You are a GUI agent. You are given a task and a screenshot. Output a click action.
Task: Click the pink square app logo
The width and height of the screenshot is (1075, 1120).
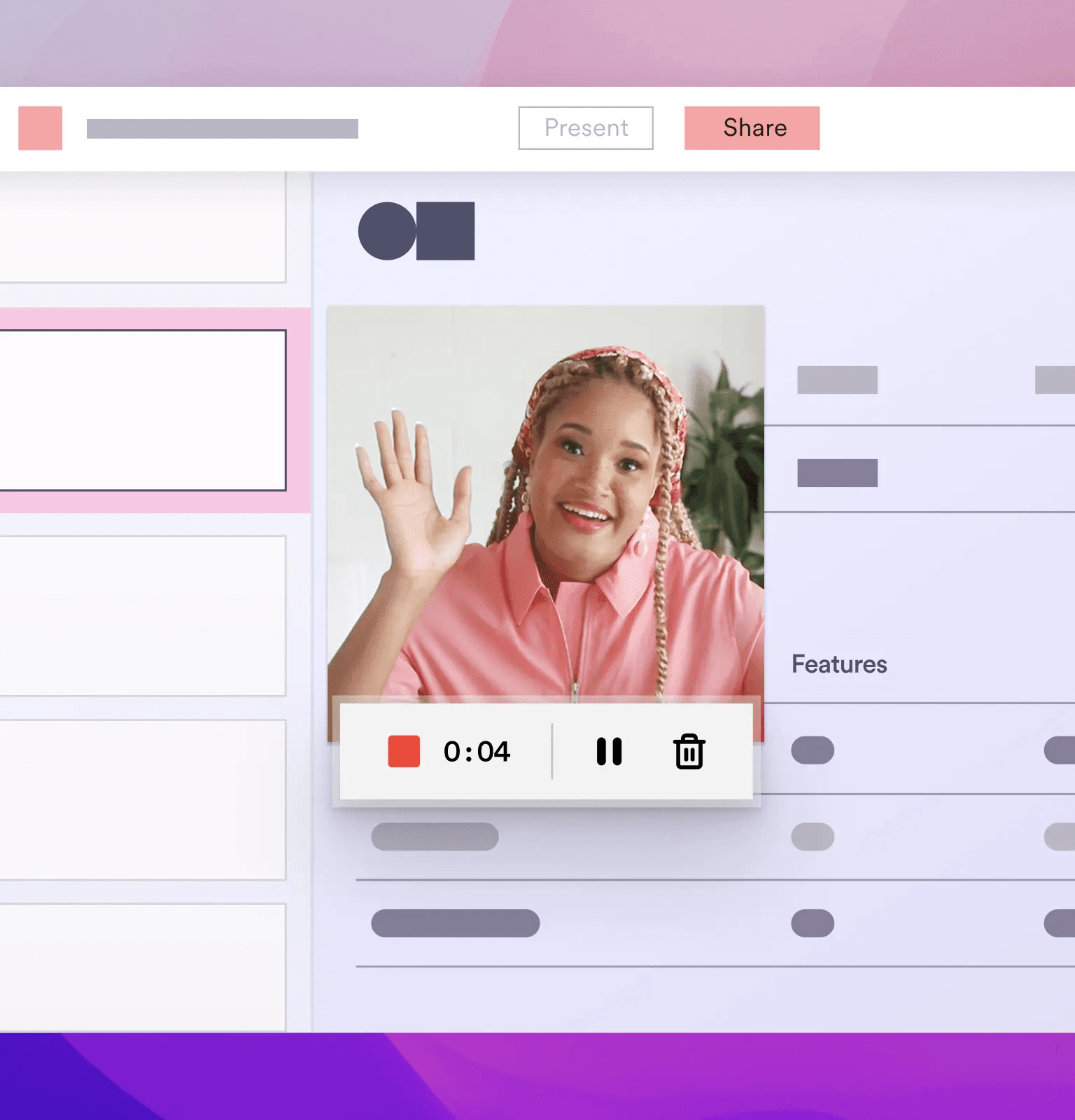coord(40,128)
